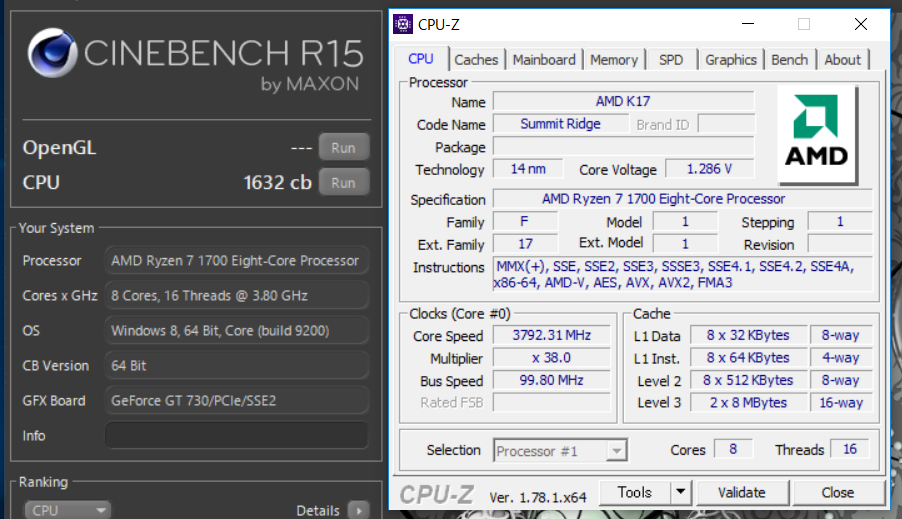Switch to the Caches tab
The height and width of the screenshot is (519, 902).
click(476, 60)
